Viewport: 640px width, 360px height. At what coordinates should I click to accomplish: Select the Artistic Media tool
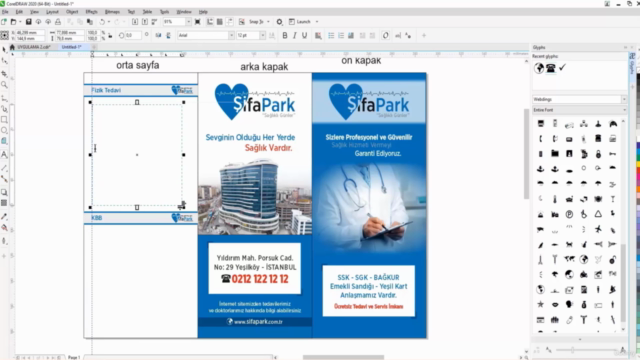coord(4,109)
